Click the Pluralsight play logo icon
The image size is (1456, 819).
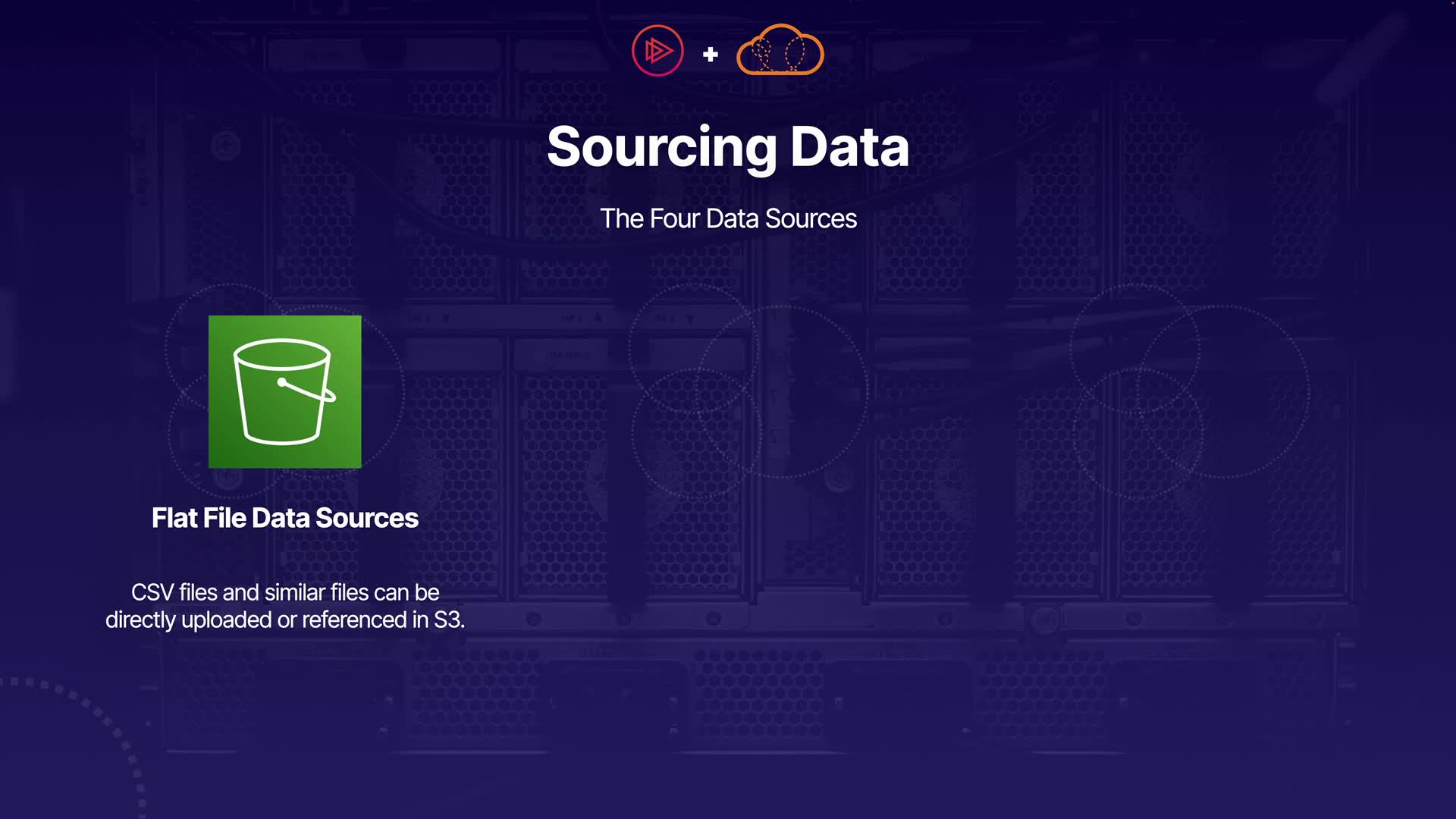[657, 51]
